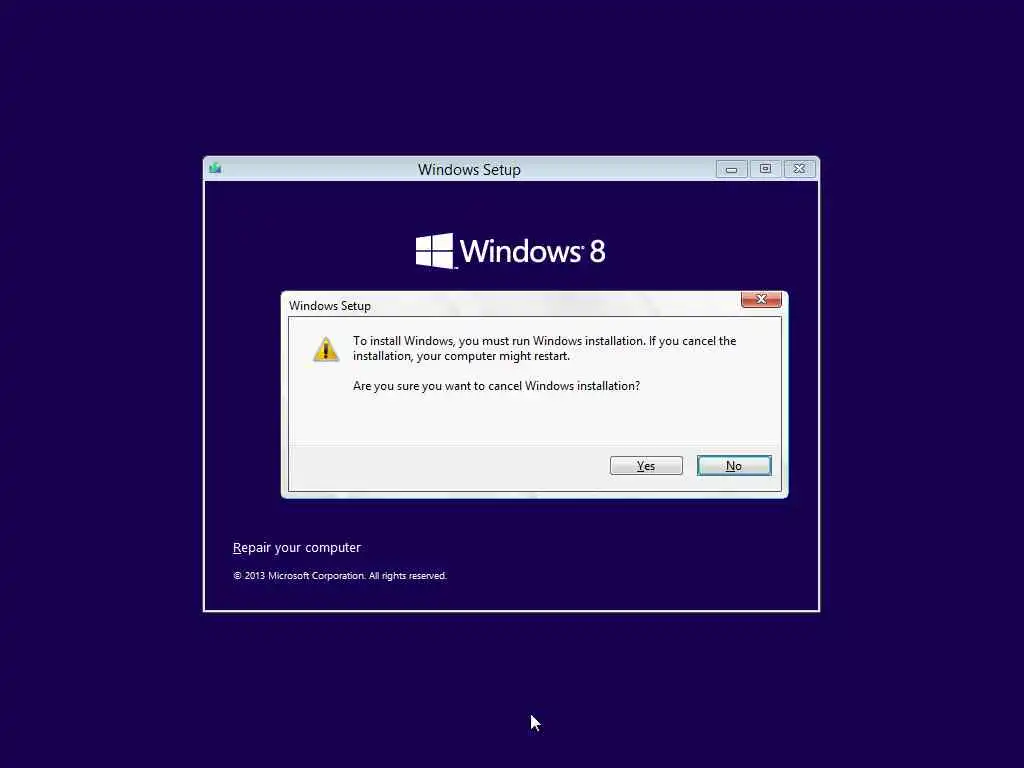Click the numeral 8 in the logo
The width and height of the screenshot is (1024, 768).
[597, 251]
